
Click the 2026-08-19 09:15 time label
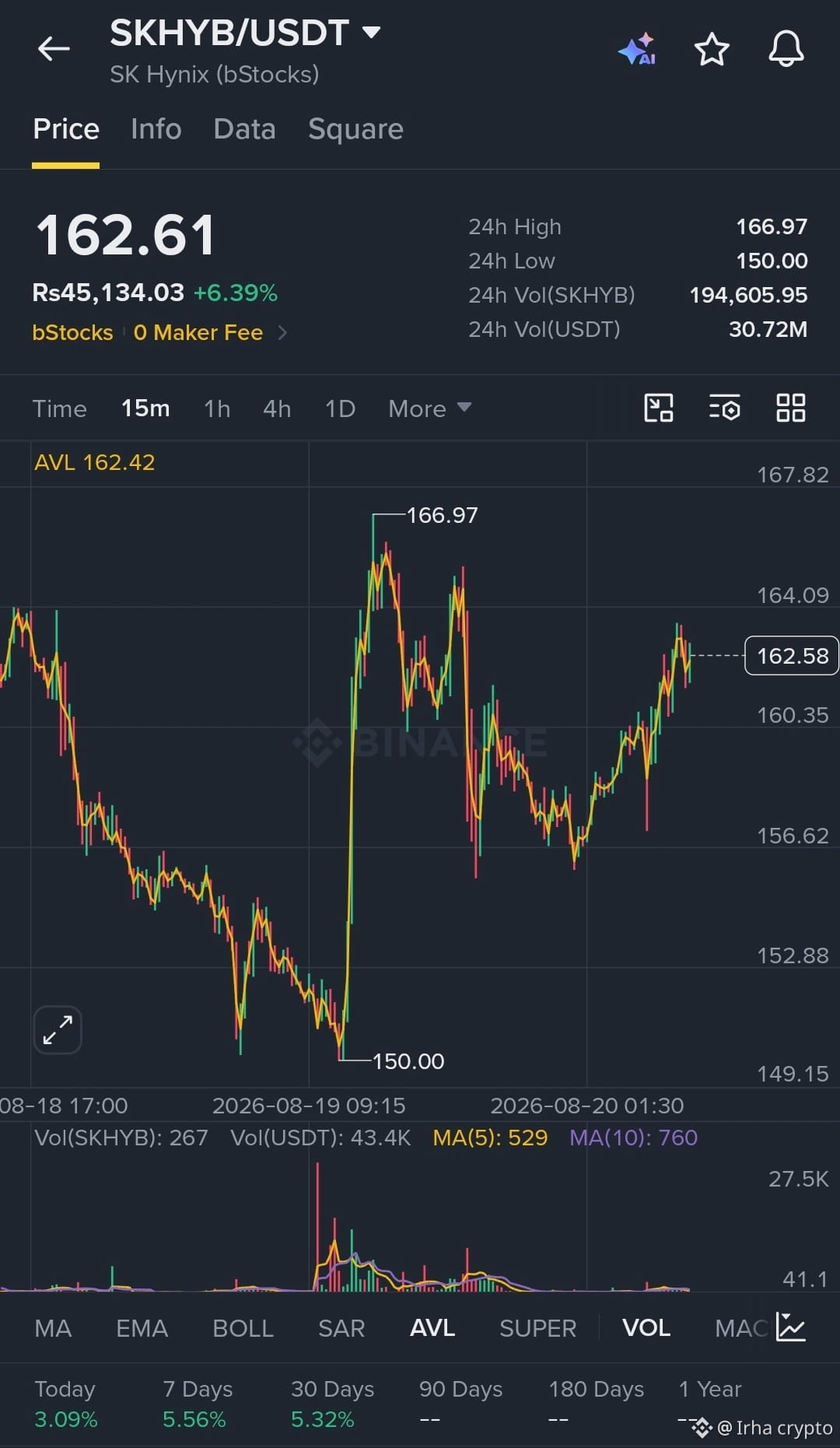pos(309,1106)
